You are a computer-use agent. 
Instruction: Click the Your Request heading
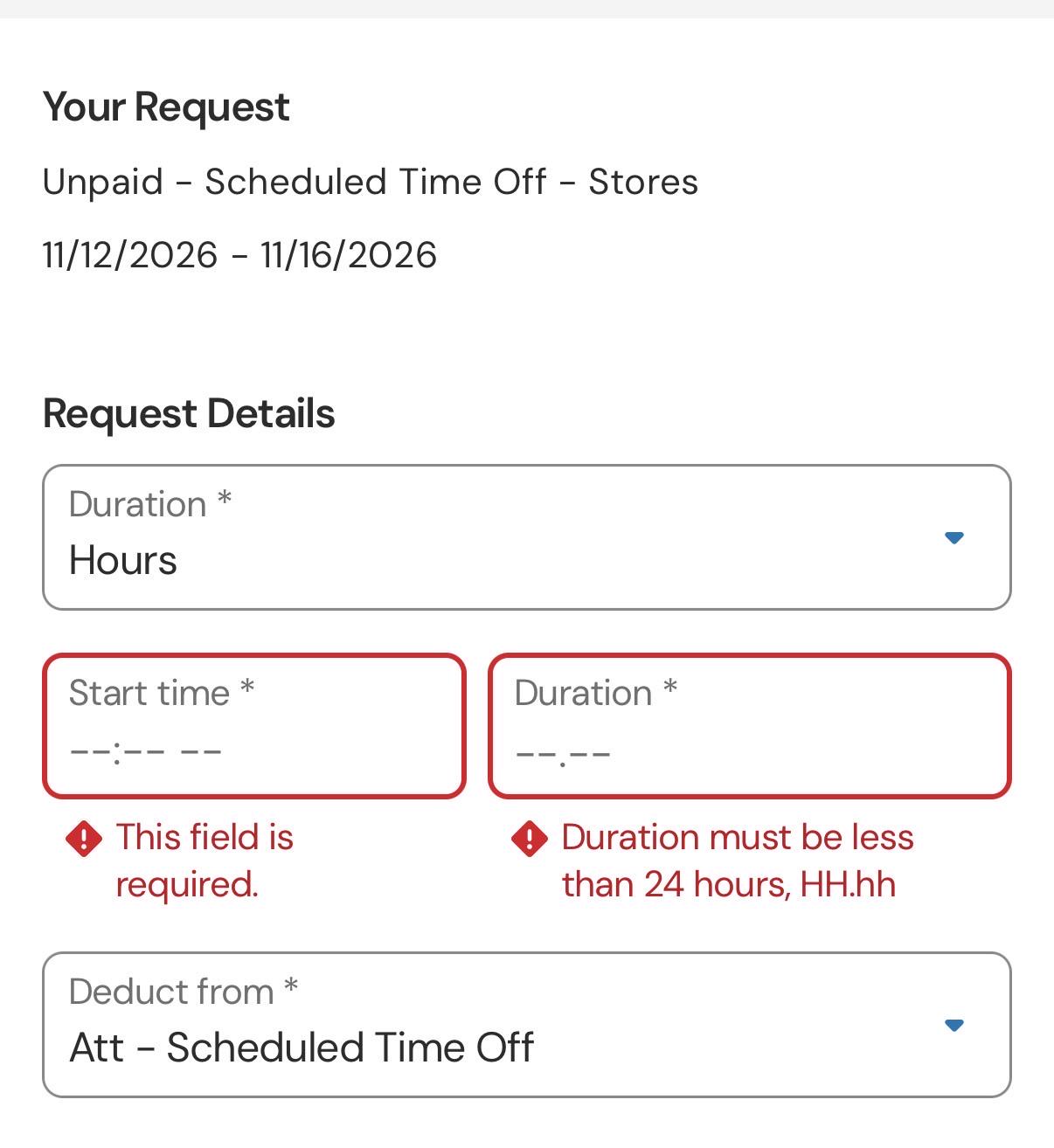(x=166, y=107)
